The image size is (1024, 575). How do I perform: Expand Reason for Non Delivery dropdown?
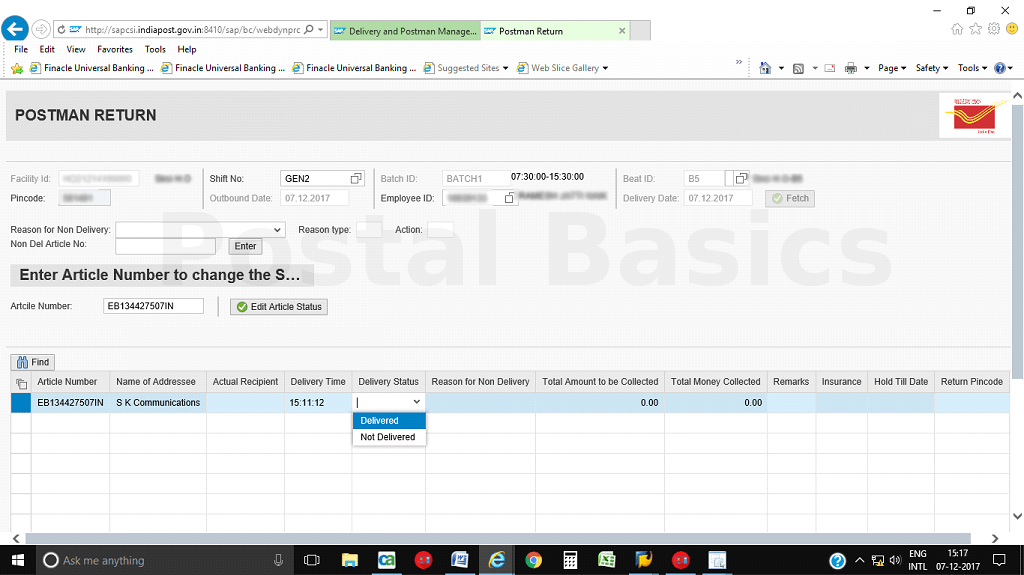[x=277, y=230]
